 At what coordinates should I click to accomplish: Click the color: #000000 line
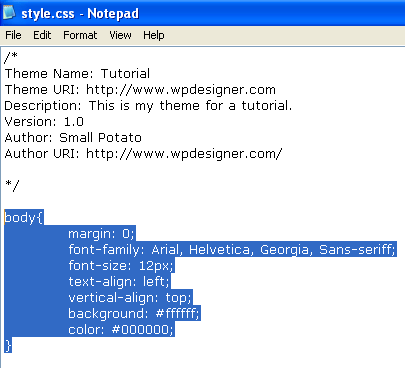121,330
